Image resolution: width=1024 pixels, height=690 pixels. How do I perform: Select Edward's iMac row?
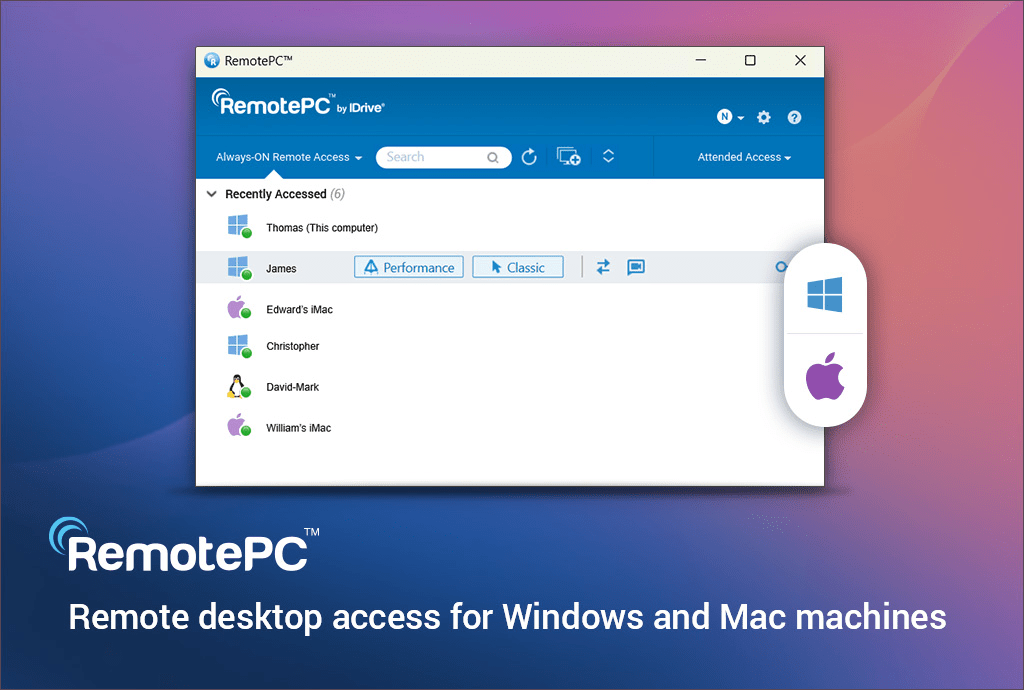(x=509, y=309)
